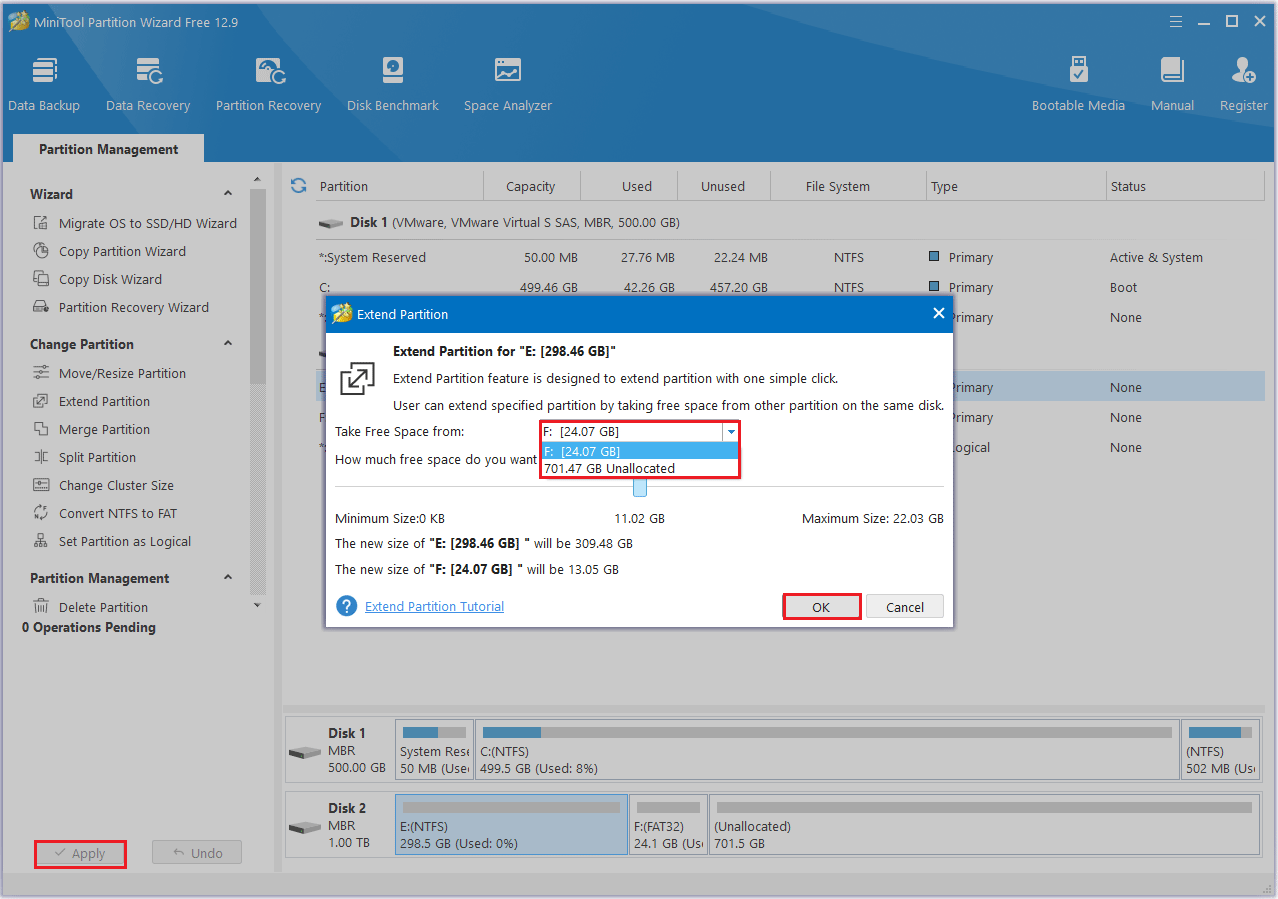
Task: Open the Extend Partition Tutorial link
Action: 433,606
